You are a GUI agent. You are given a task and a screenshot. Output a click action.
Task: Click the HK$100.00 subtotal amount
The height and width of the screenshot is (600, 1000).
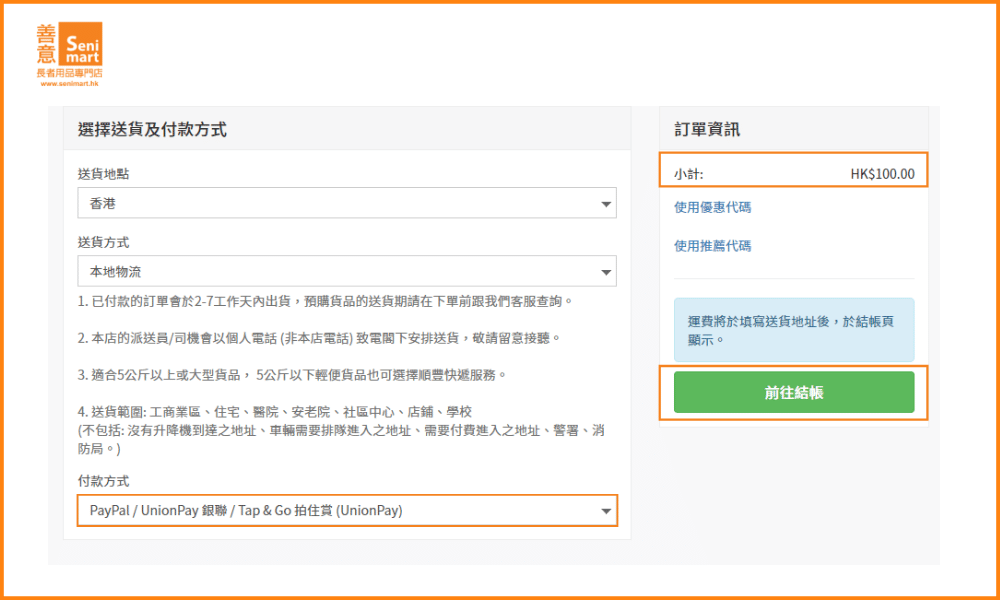tap(882, 174)
